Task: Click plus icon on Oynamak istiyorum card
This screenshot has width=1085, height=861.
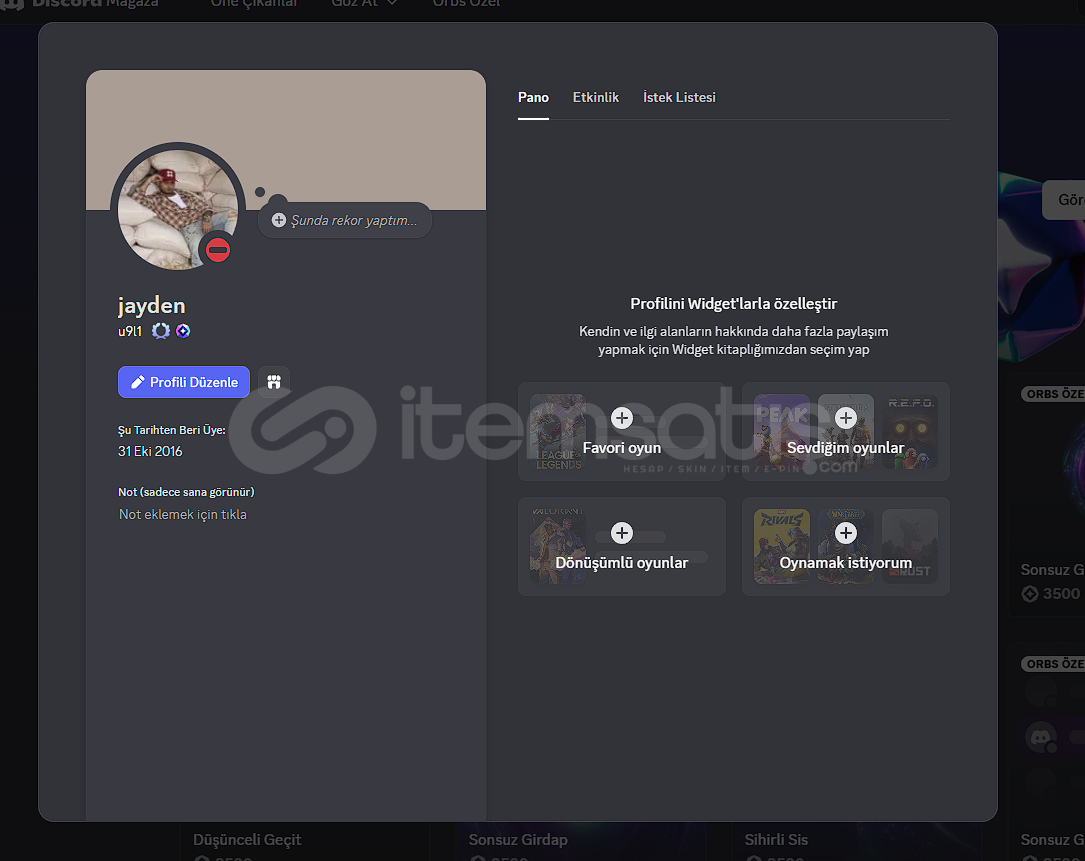Action: pos(846,533)
